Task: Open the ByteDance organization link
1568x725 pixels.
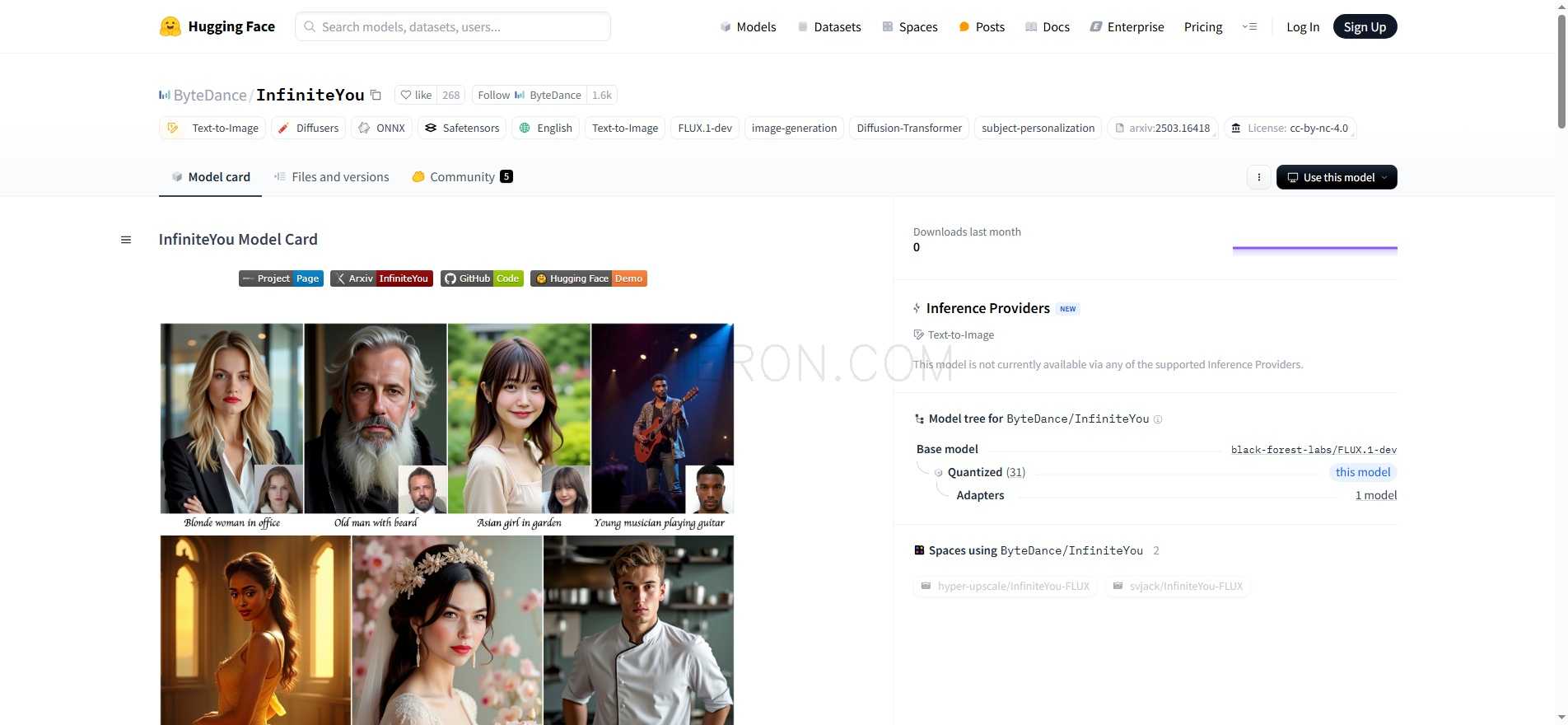Action: point(210,95)
